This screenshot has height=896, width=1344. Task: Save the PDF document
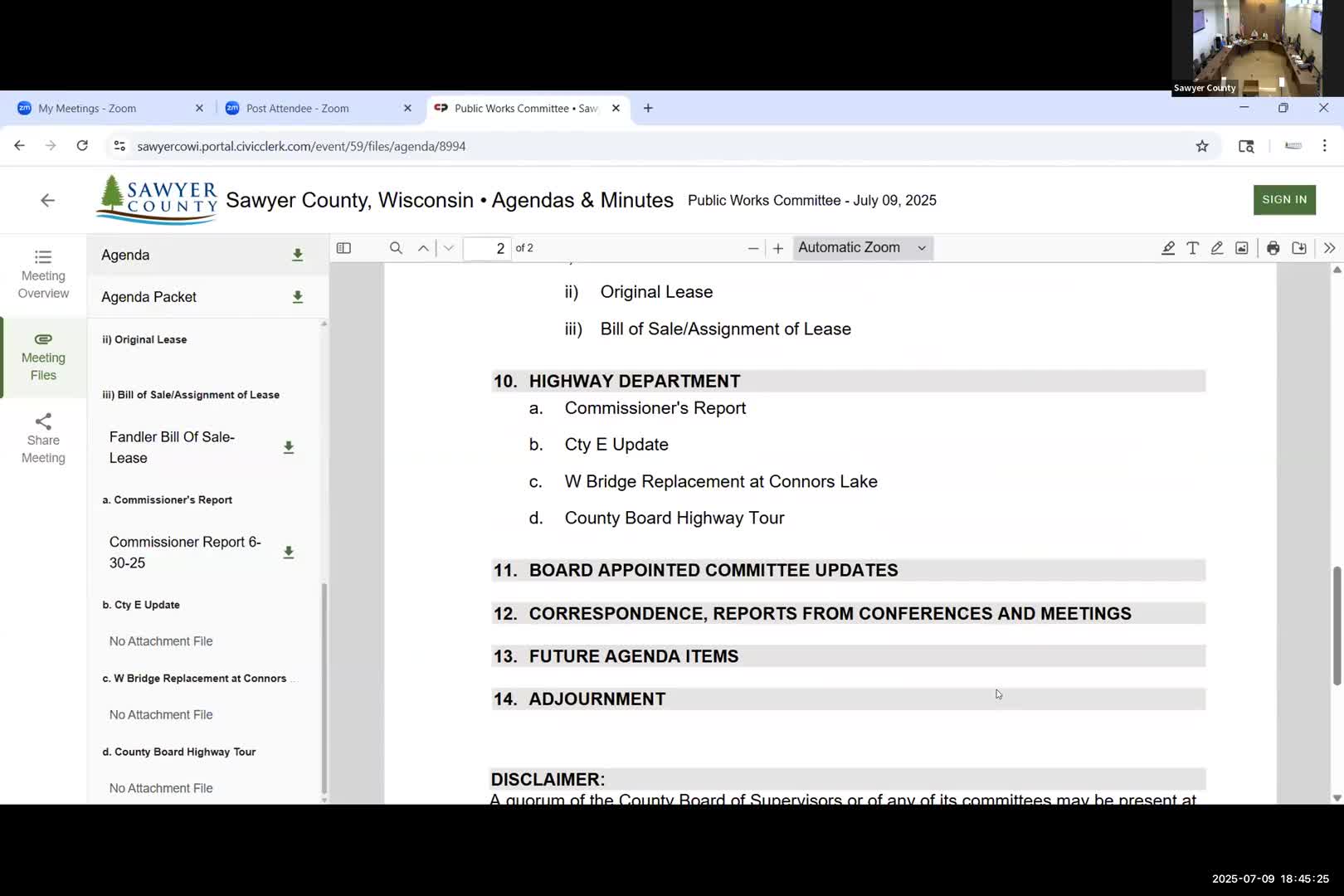1299,248
